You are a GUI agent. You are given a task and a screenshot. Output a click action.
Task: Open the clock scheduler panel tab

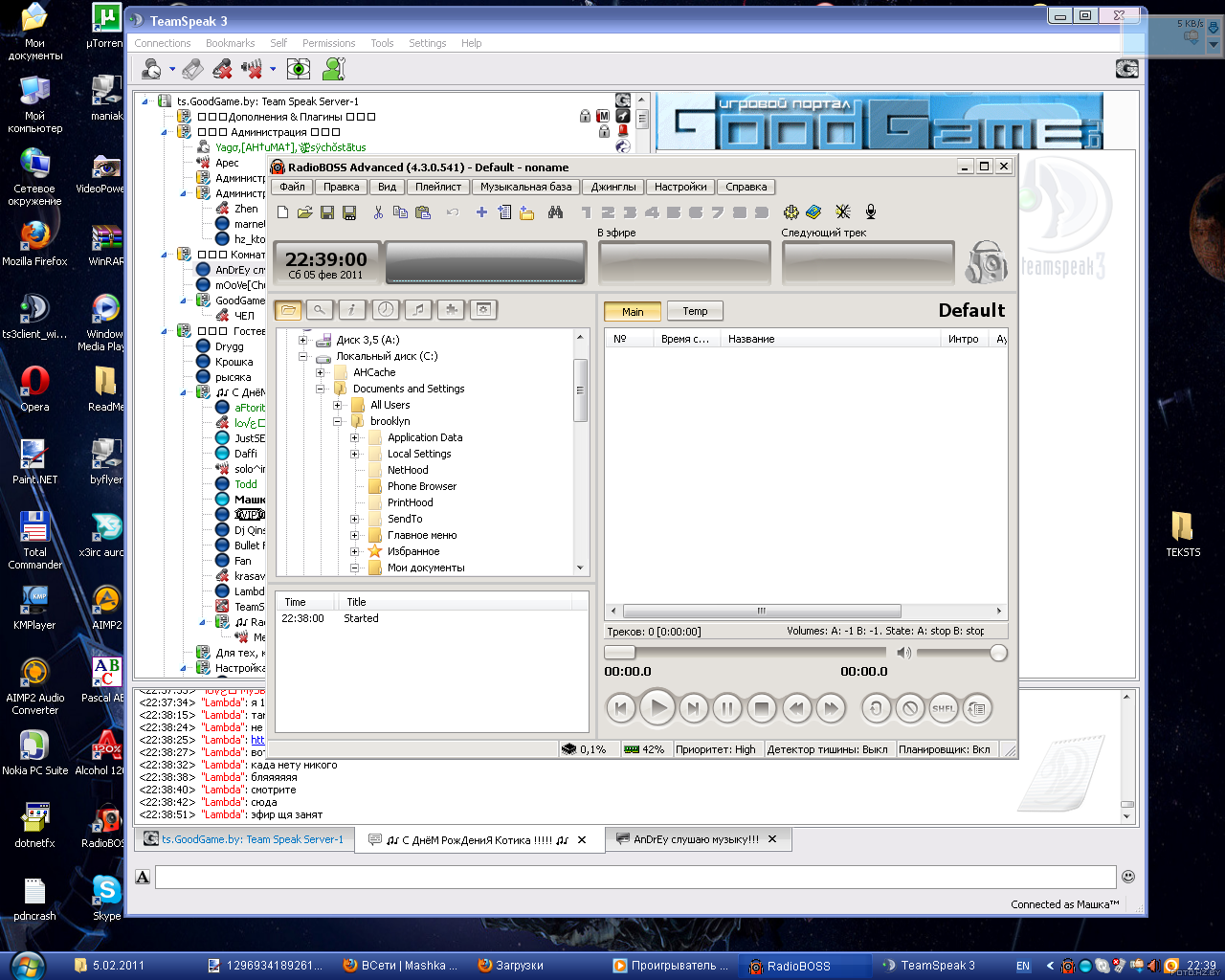[386, 309]
